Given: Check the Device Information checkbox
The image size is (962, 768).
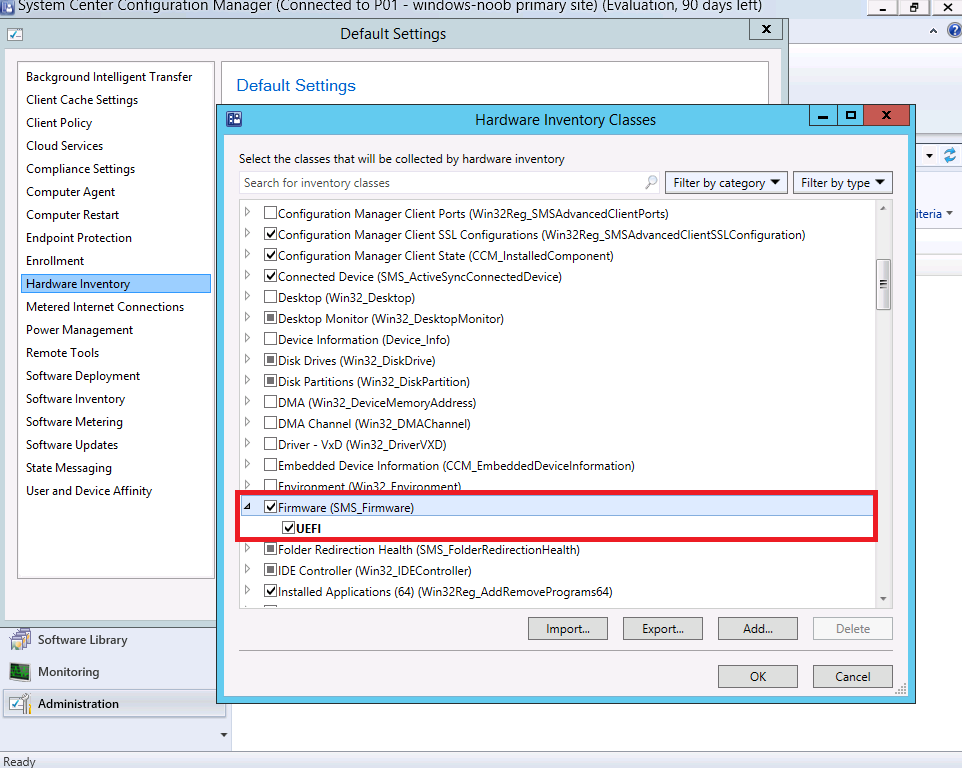Looking at the screenshot, I should [270, 339].
